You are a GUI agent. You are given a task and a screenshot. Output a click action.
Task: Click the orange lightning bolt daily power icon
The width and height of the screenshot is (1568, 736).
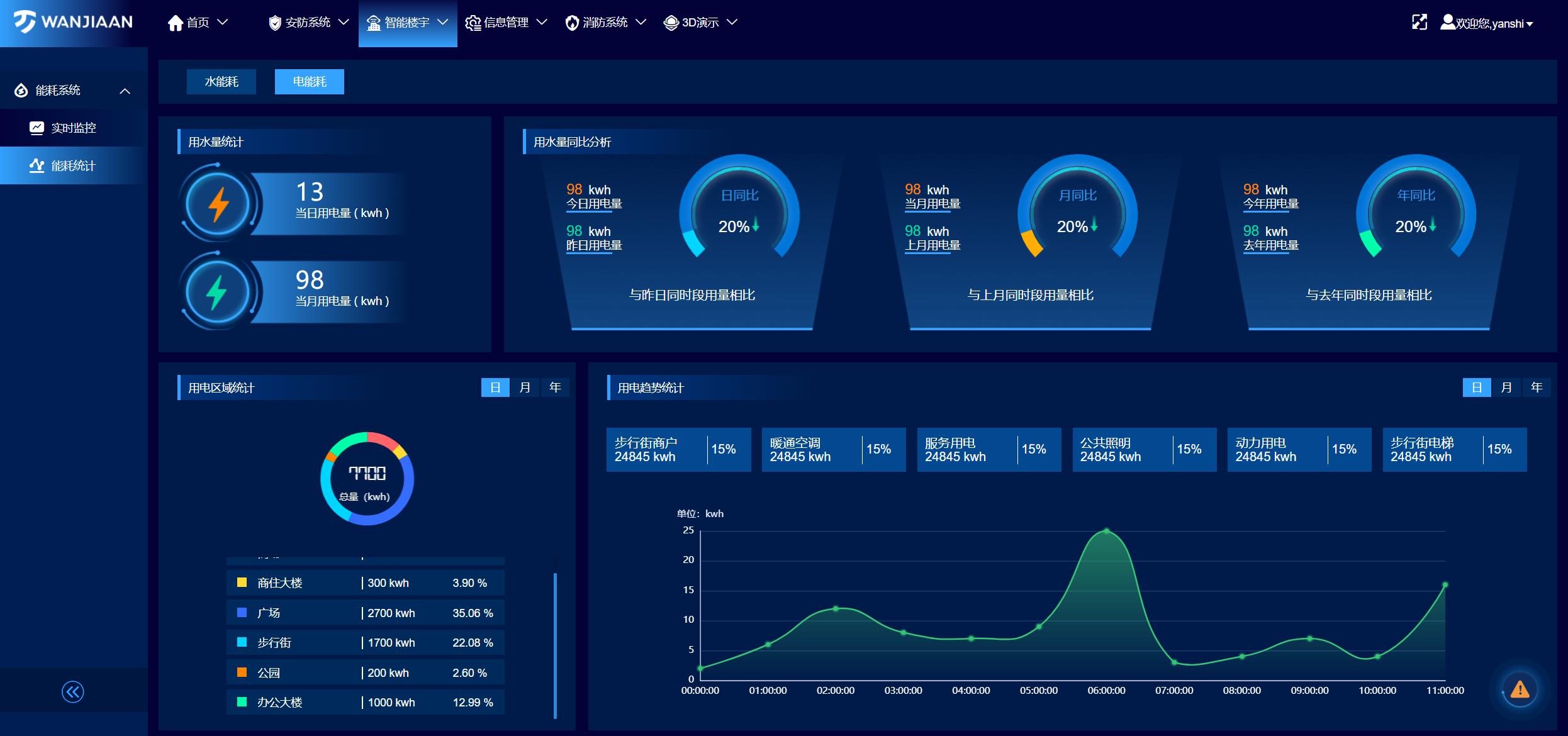[218, 204]
